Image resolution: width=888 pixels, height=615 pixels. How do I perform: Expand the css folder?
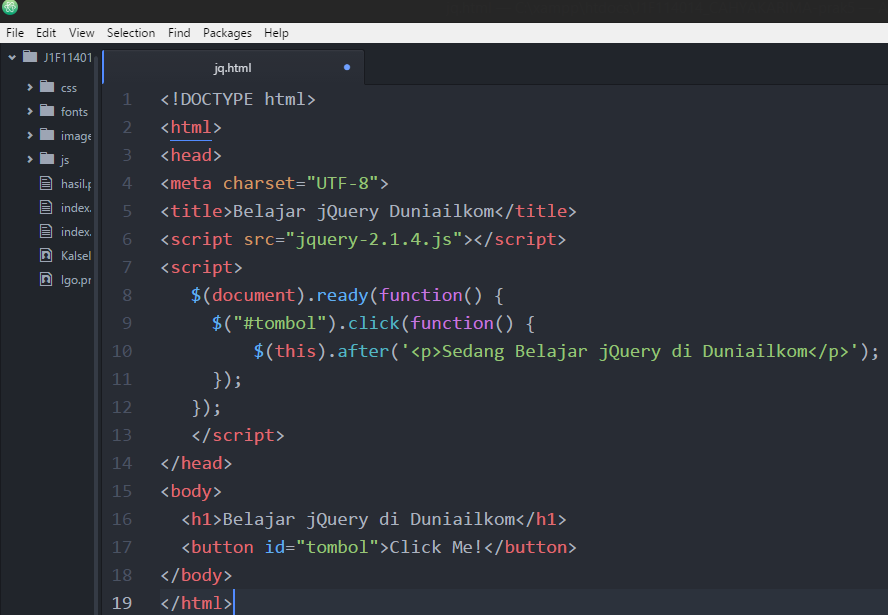click(x=30, y=87)
